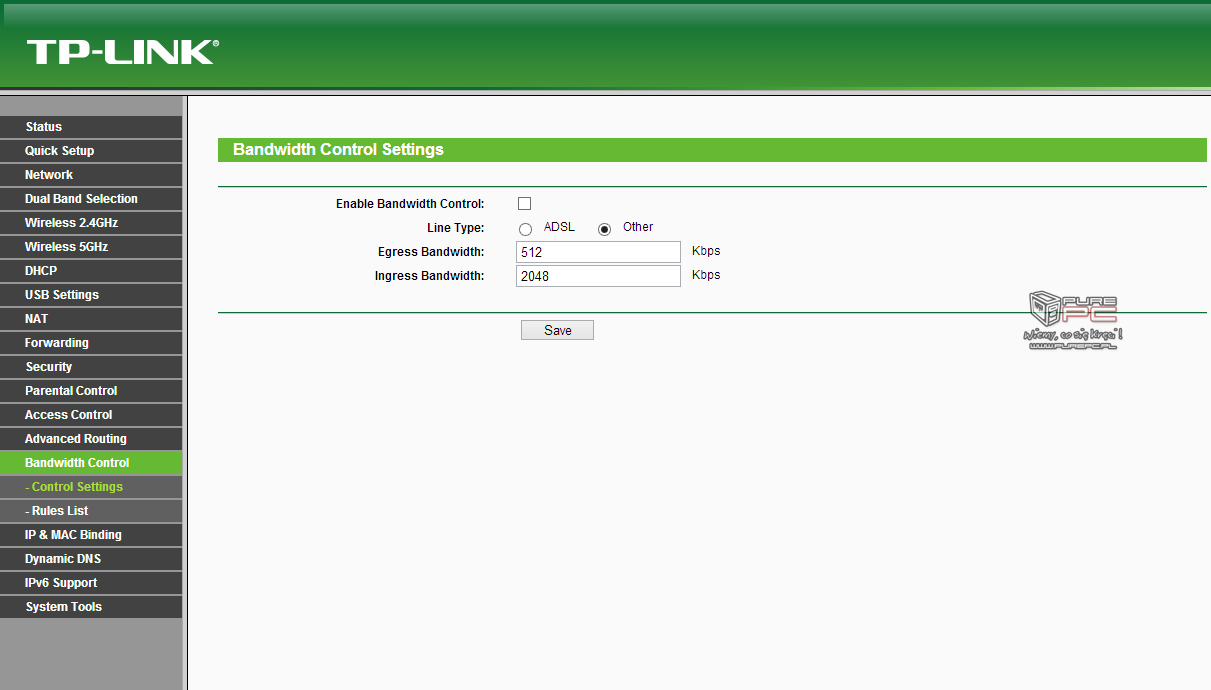Go to Quick Setup page
Image resolution: width=1211 pixels, height=690 pixels.
[x=60, y=151]
